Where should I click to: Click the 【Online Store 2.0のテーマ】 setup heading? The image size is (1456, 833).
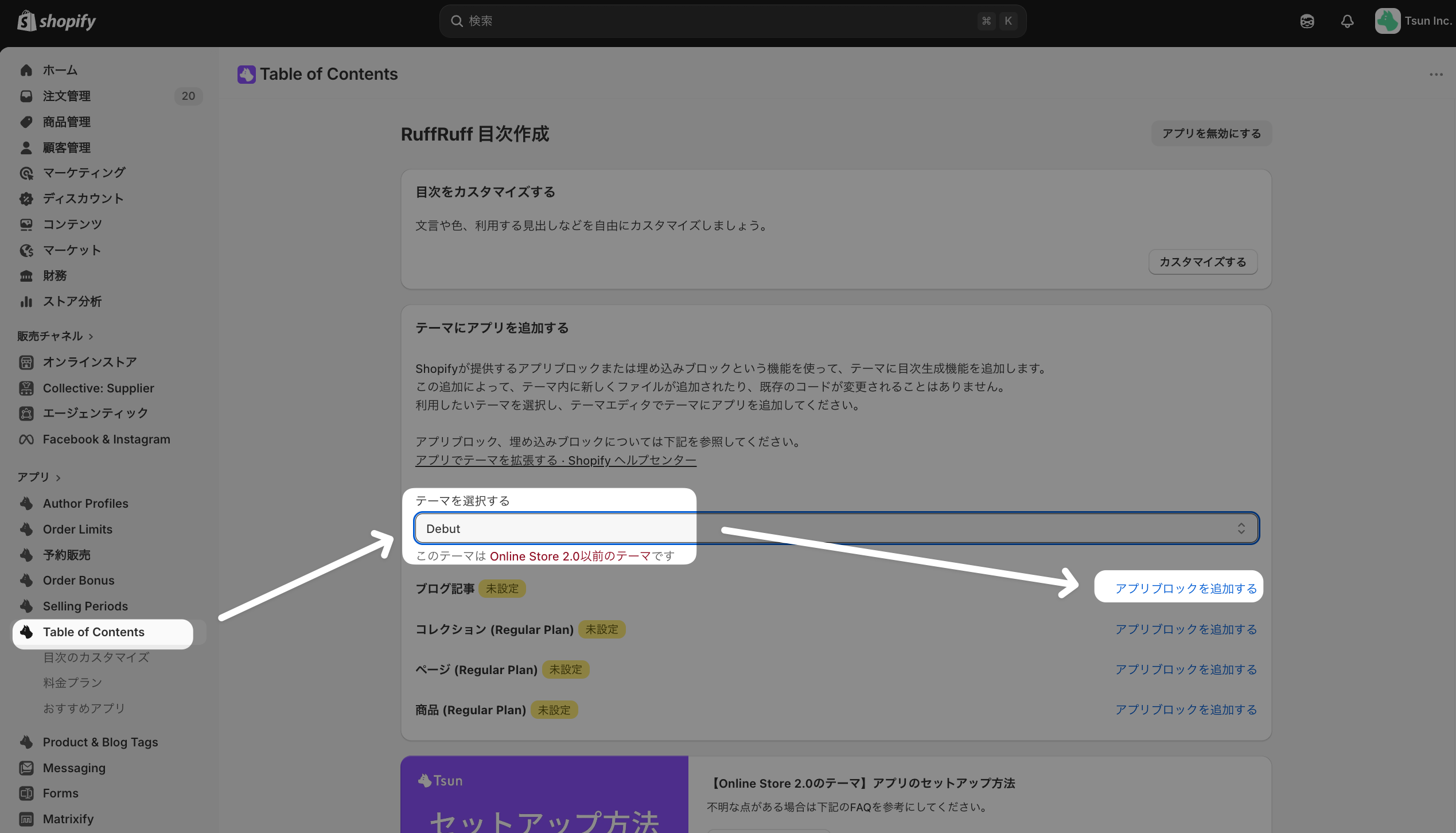pyautogui.click(x=861, y=784)
